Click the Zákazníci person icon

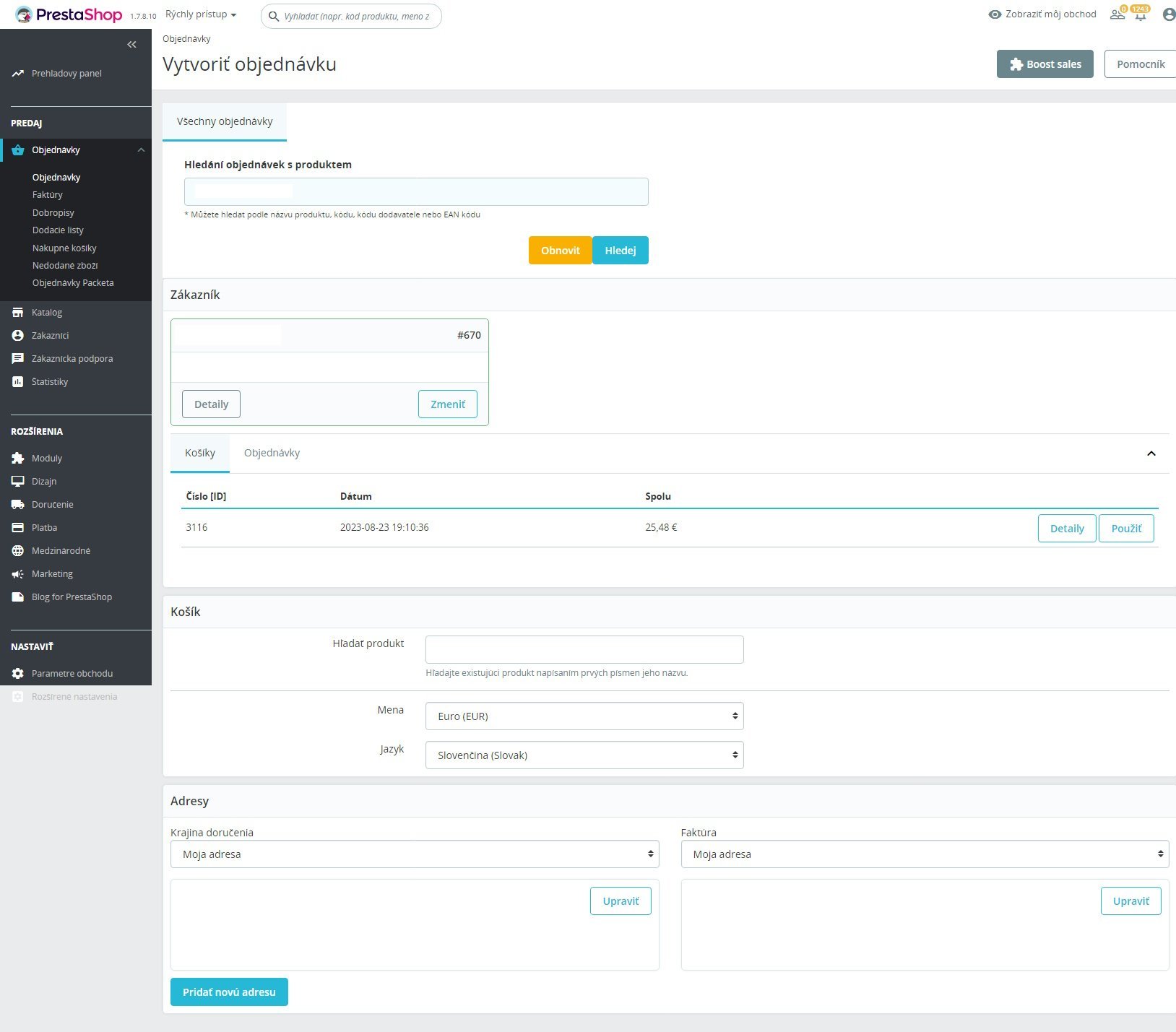(x=18, y=336)
